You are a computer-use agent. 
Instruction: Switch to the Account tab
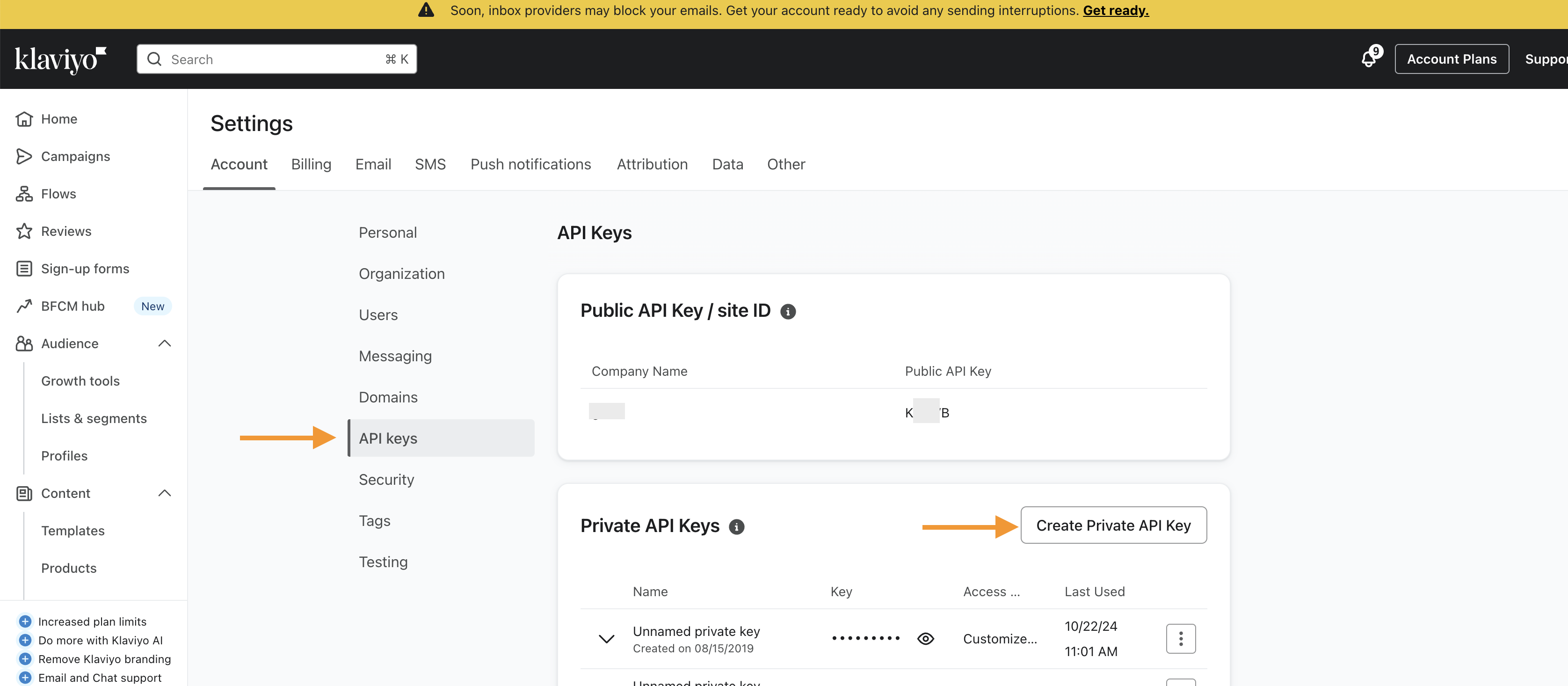point(239,164)
